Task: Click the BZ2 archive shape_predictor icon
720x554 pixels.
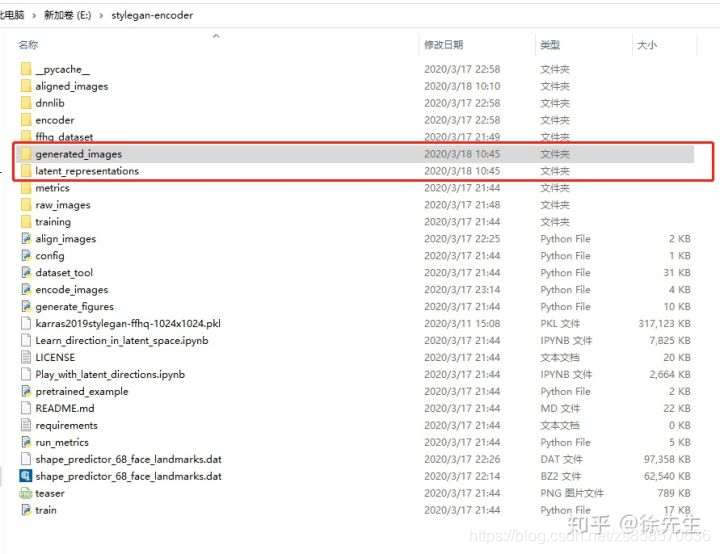Action: (x=26, y=476)
